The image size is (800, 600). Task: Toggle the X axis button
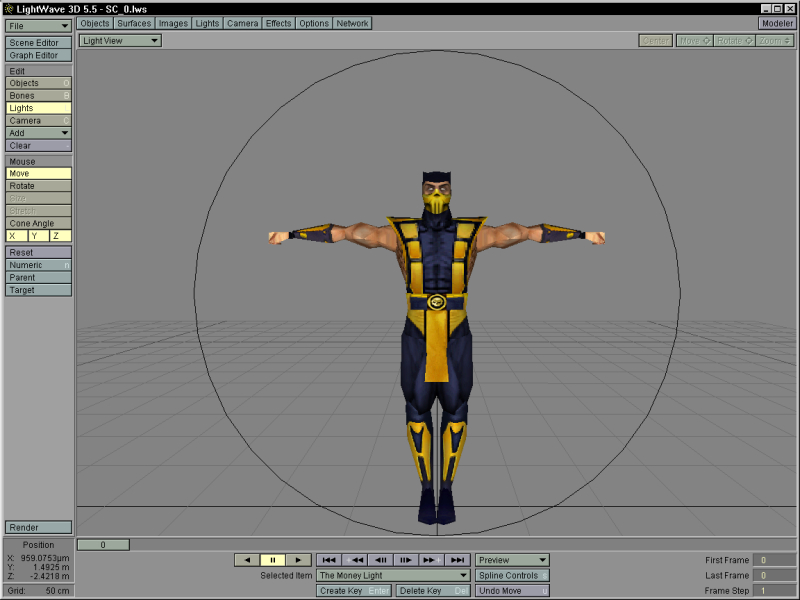16,236
